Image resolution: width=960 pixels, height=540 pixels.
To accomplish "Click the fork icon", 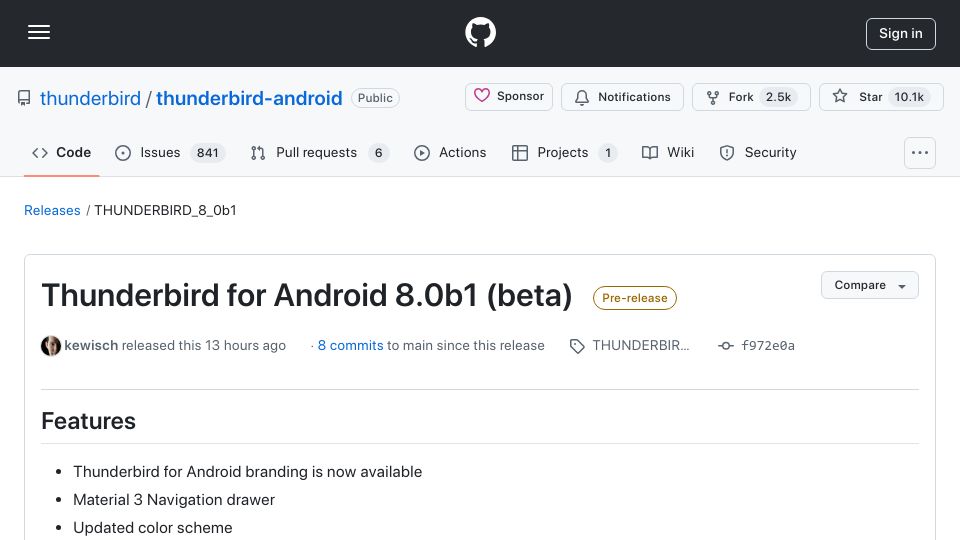I will [x=713, y=97].
